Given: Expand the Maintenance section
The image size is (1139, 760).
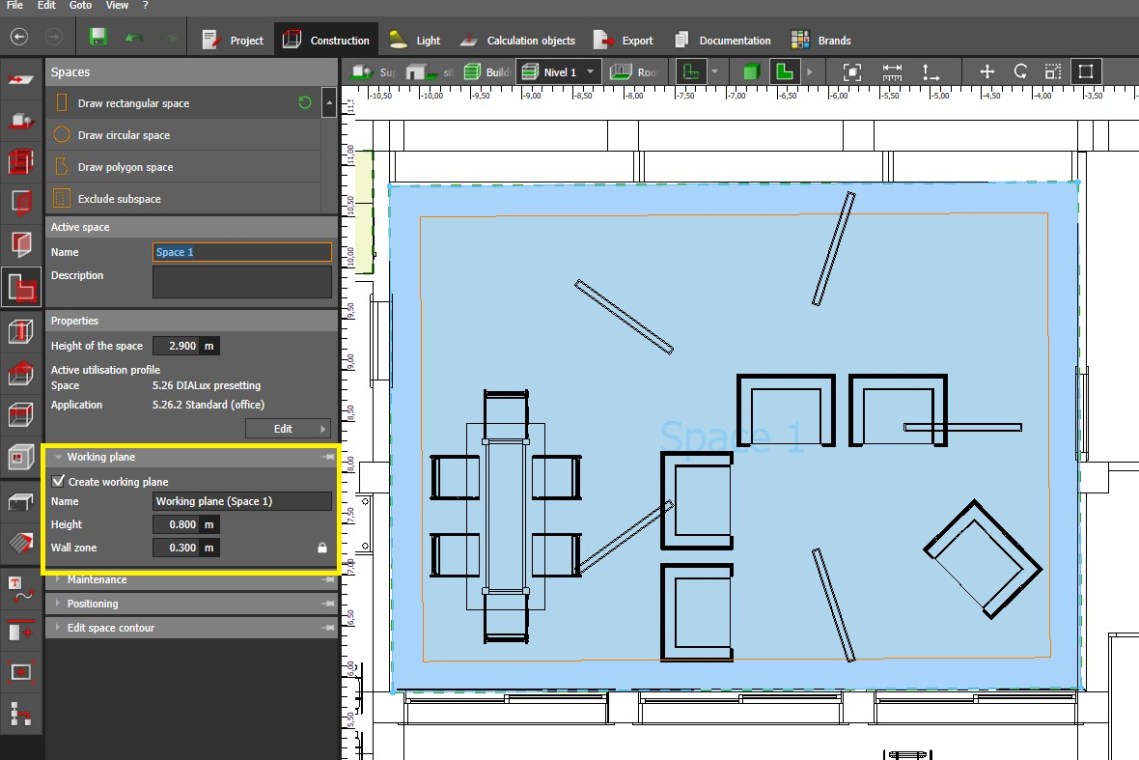Looking at the screenshot, I should [96, 580].
